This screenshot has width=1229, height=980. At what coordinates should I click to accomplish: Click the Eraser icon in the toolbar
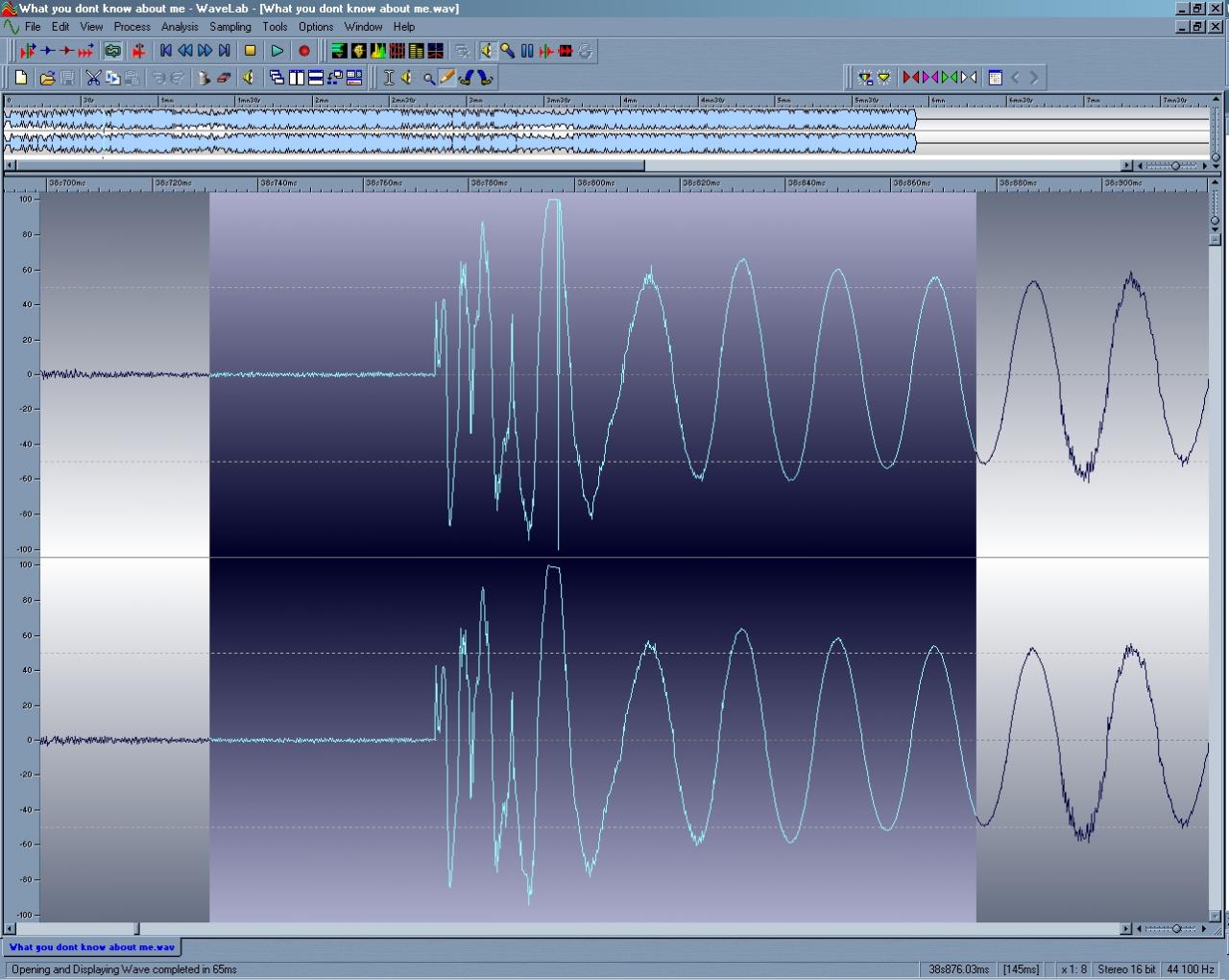click(224, 78)
